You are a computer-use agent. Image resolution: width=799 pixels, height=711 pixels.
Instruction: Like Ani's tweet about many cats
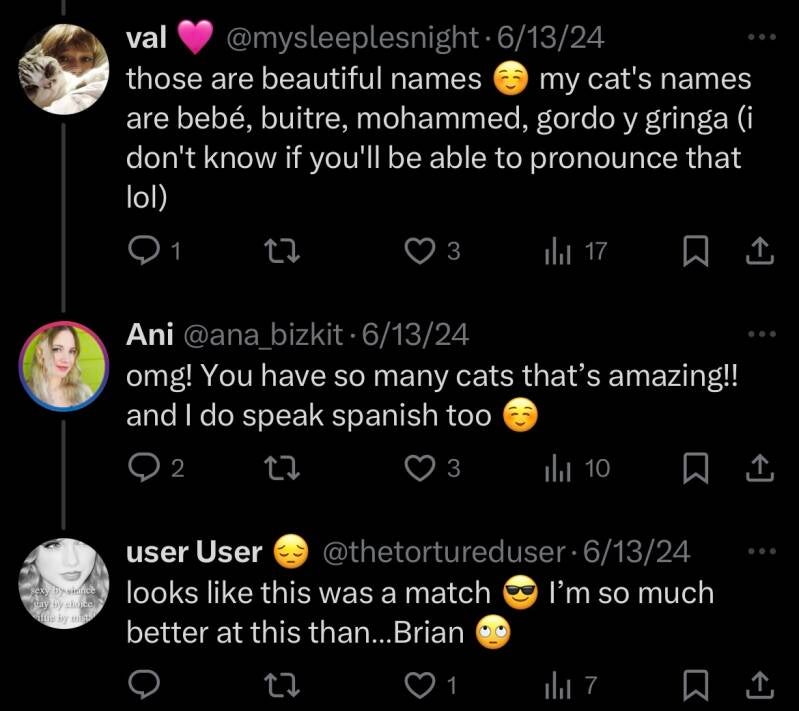[418, 468]
